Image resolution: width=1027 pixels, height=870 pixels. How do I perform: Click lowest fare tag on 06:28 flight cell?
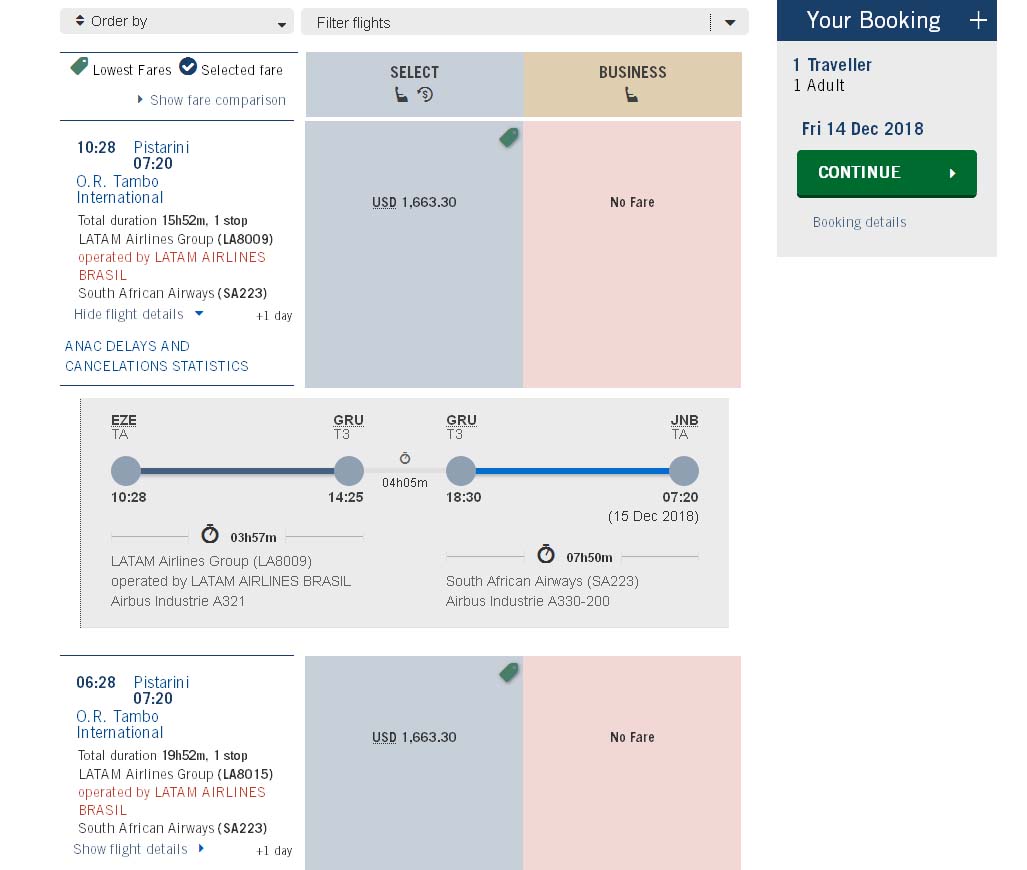click(509, 672)
